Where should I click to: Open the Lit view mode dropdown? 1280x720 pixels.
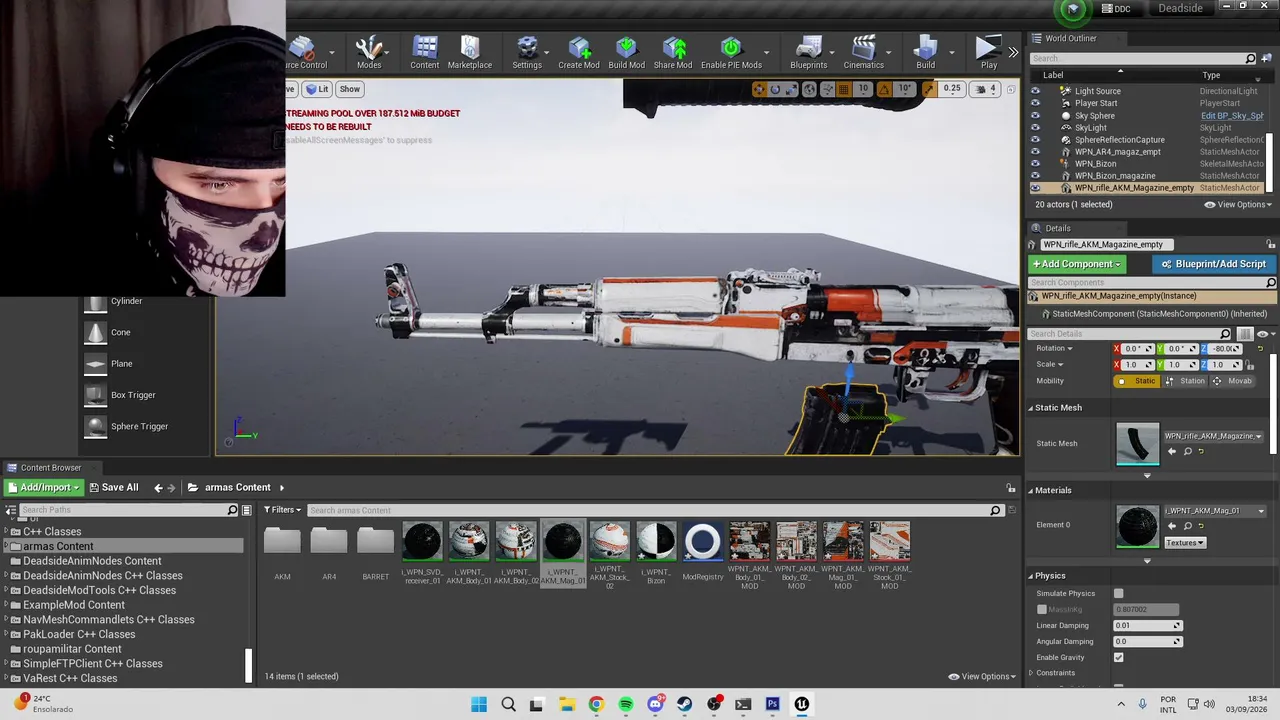(x=318, y=89)
